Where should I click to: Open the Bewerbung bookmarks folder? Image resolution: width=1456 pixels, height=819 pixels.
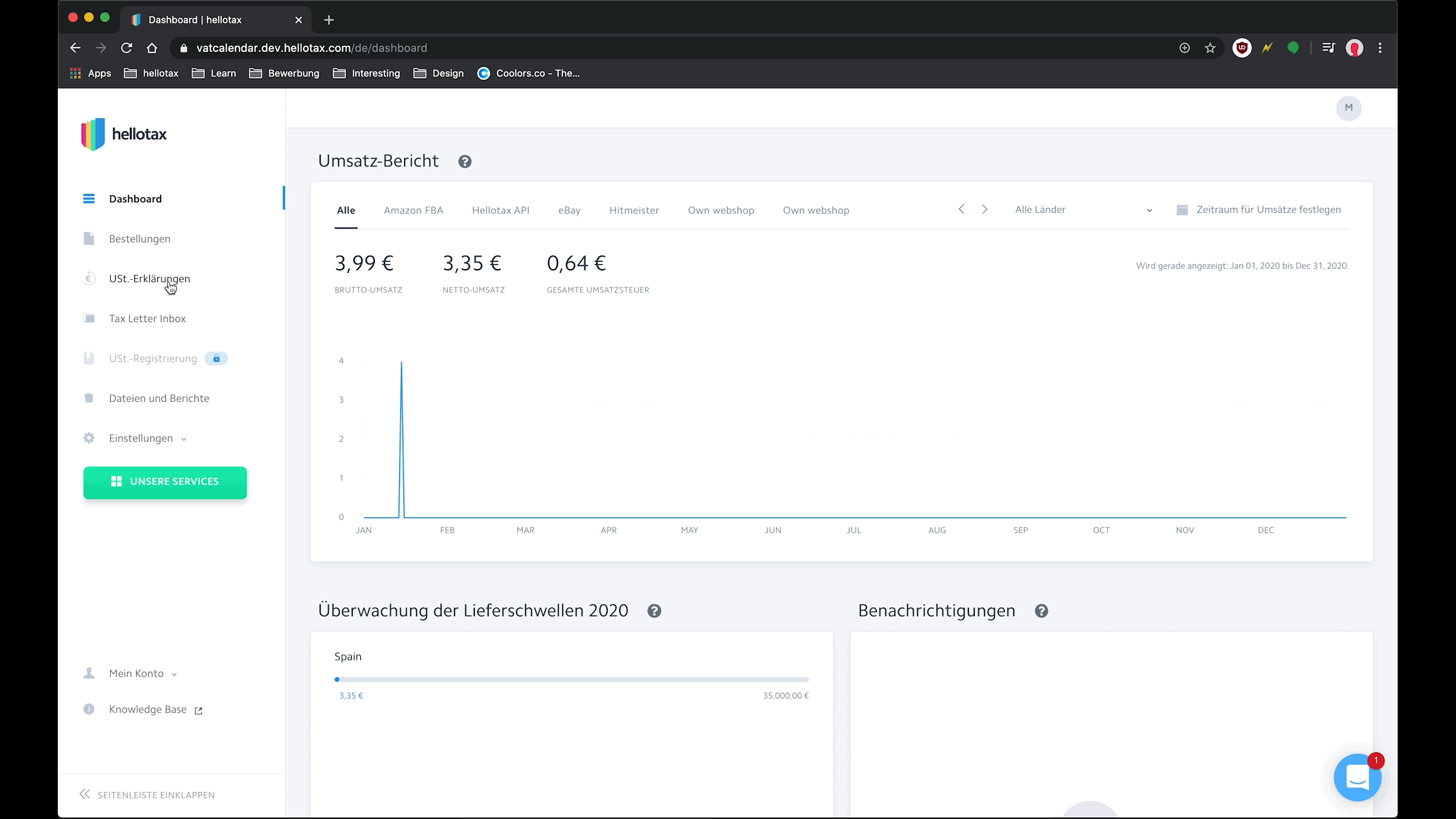[284, 73]
